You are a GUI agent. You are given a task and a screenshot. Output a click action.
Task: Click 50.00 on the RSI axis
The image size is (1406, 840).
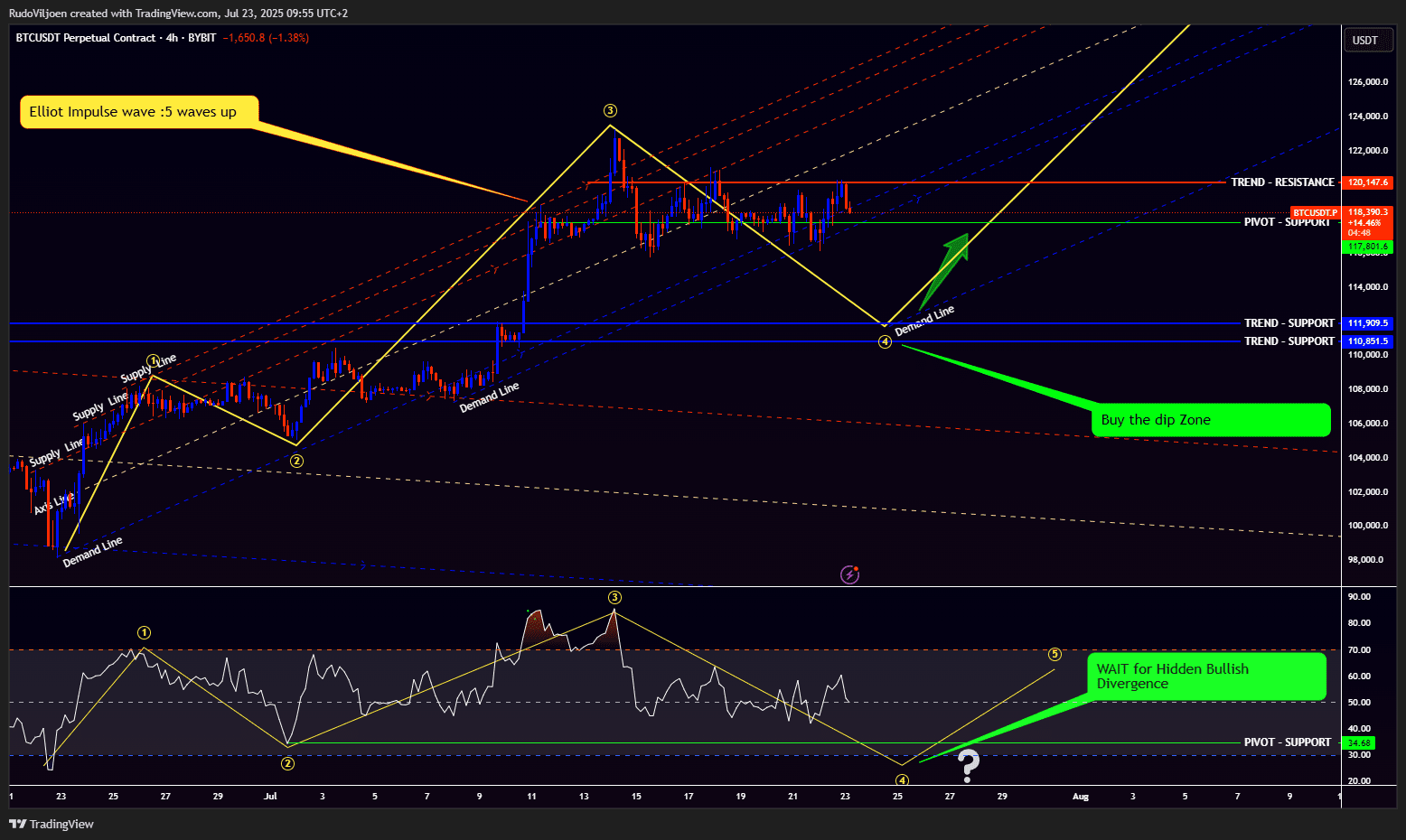[1359, 703]
